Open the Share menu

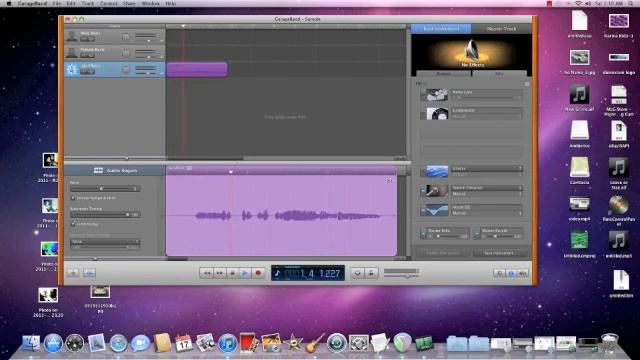(x=129, y=3)
